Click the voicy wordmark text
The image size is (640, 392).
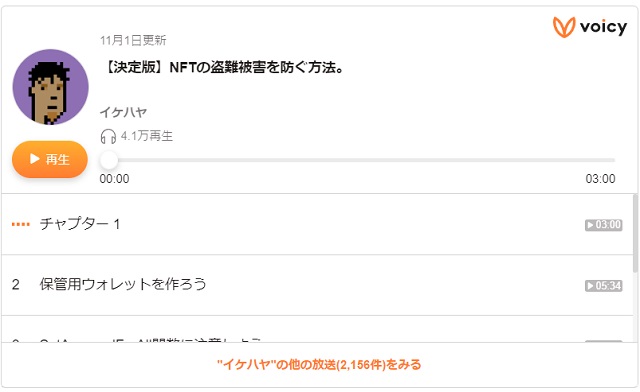coord(603,27)
